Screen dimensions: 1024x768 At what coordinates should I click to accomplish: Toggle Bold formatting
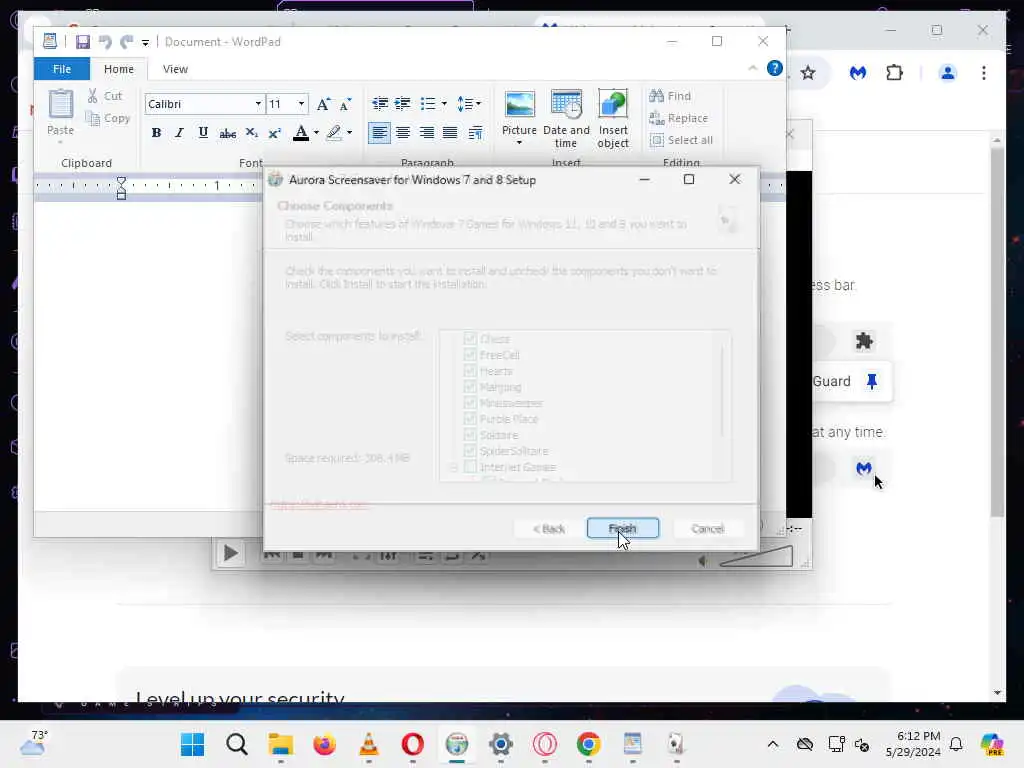point(156,133)
